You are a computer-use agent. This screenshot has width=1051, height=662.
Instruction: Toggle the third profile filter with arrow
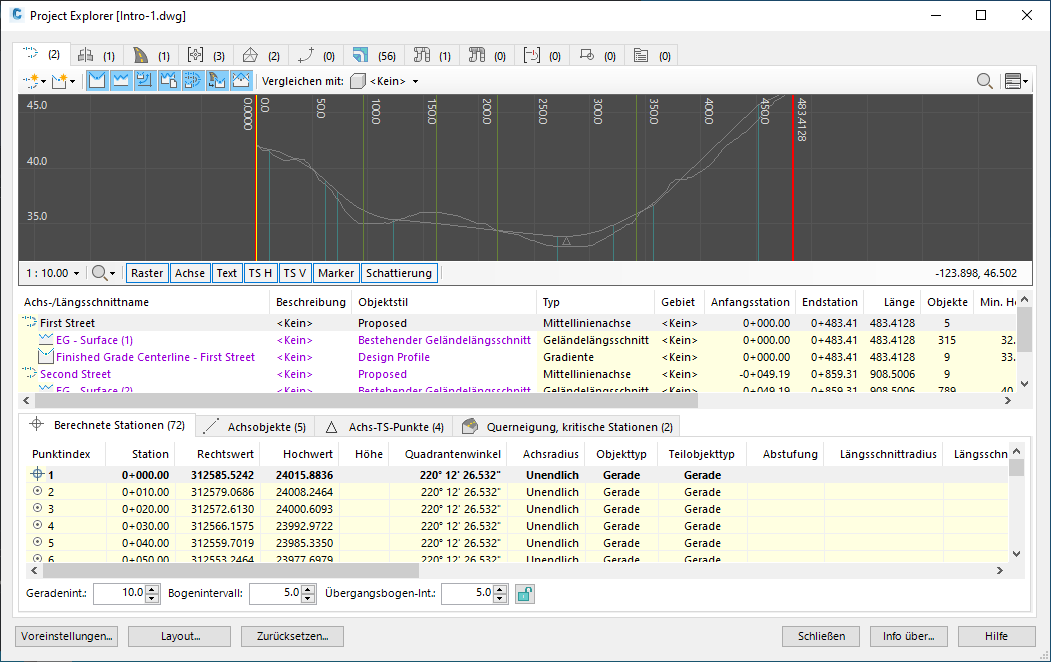pos(144,81)
